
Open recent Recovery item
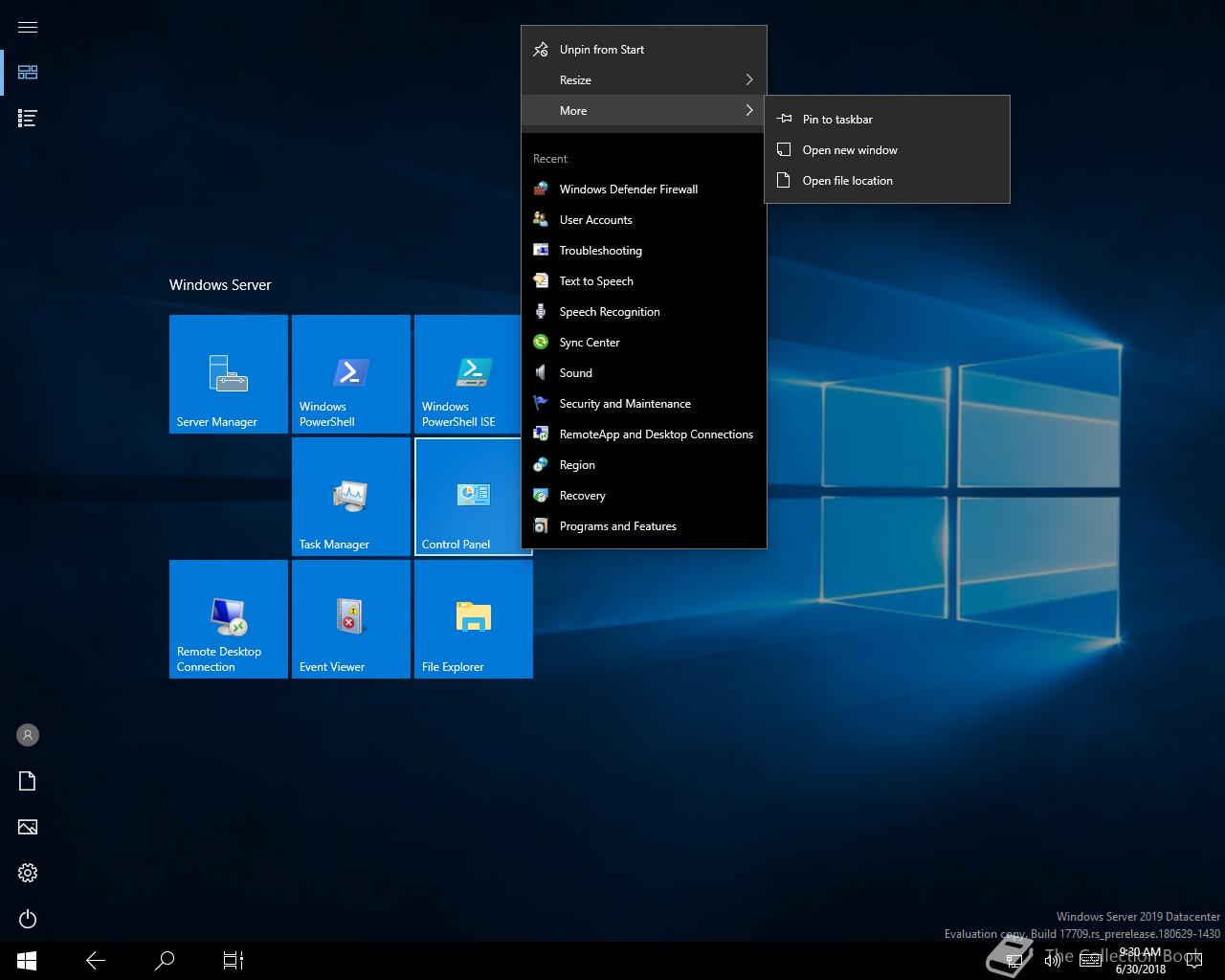click(x=644, y=496)
